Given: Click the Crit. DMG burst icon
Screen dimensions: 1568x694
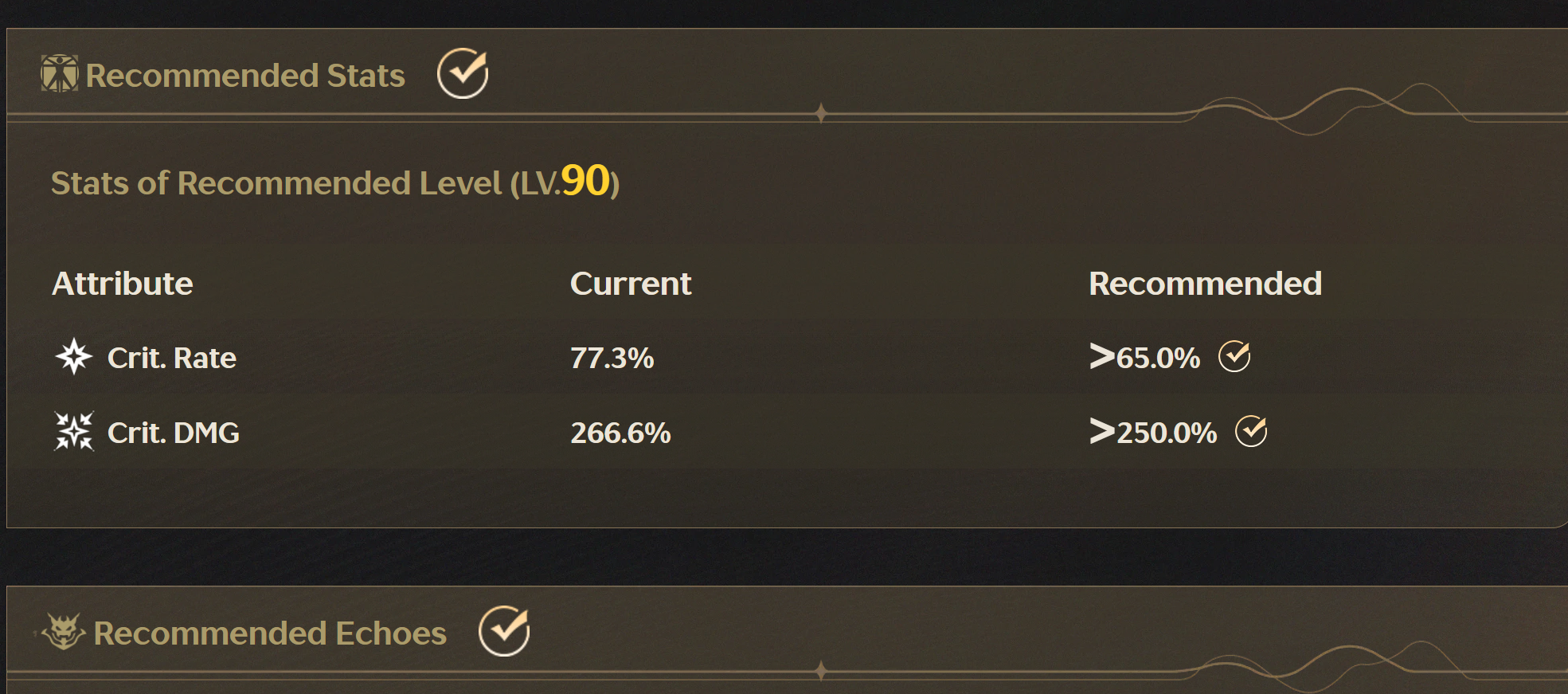Looking at the screenshot, I should 74,431.
